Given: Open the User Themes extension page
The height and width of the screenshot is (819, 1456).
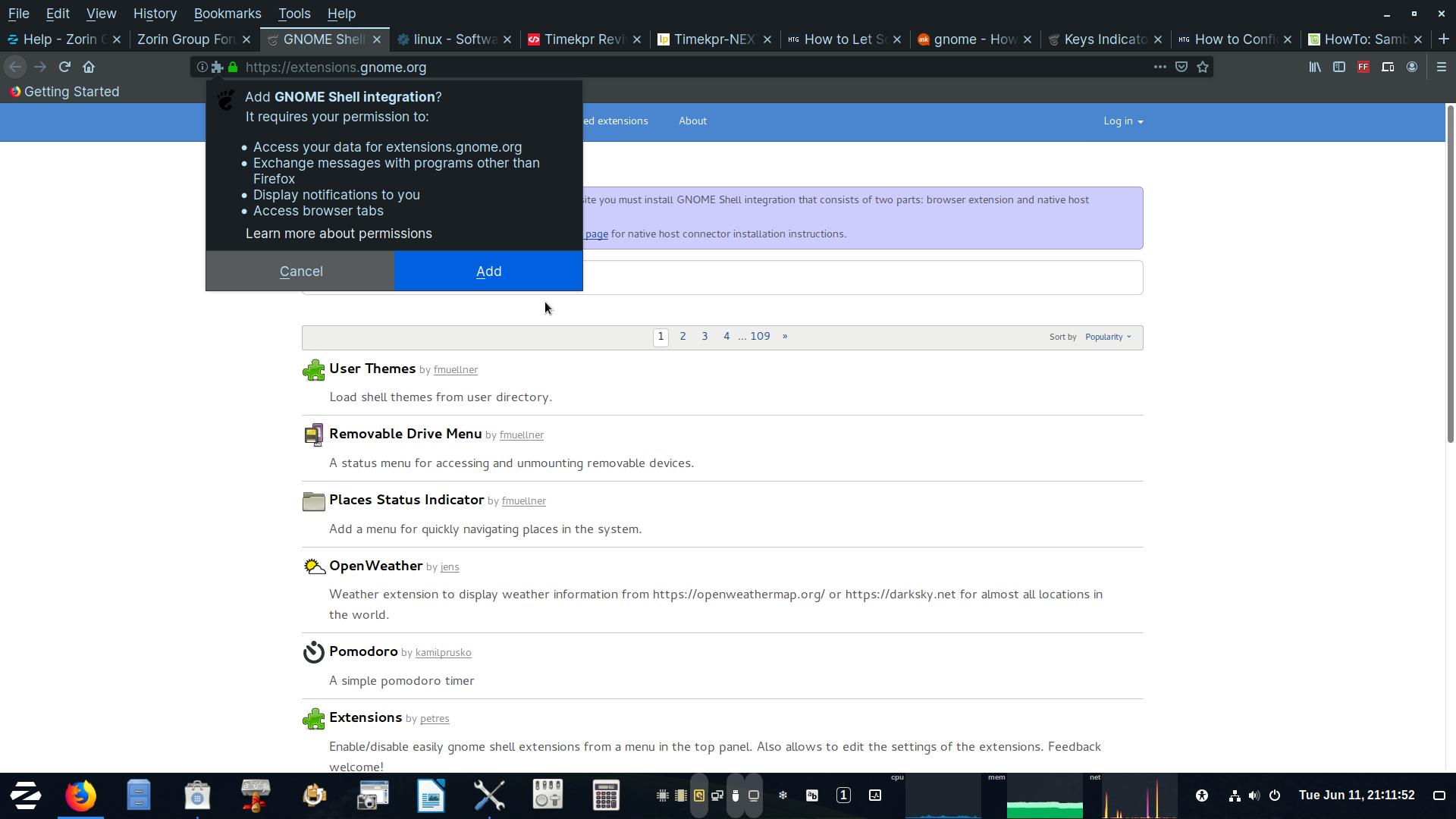Looking at the screenshot, I should 372,369.
